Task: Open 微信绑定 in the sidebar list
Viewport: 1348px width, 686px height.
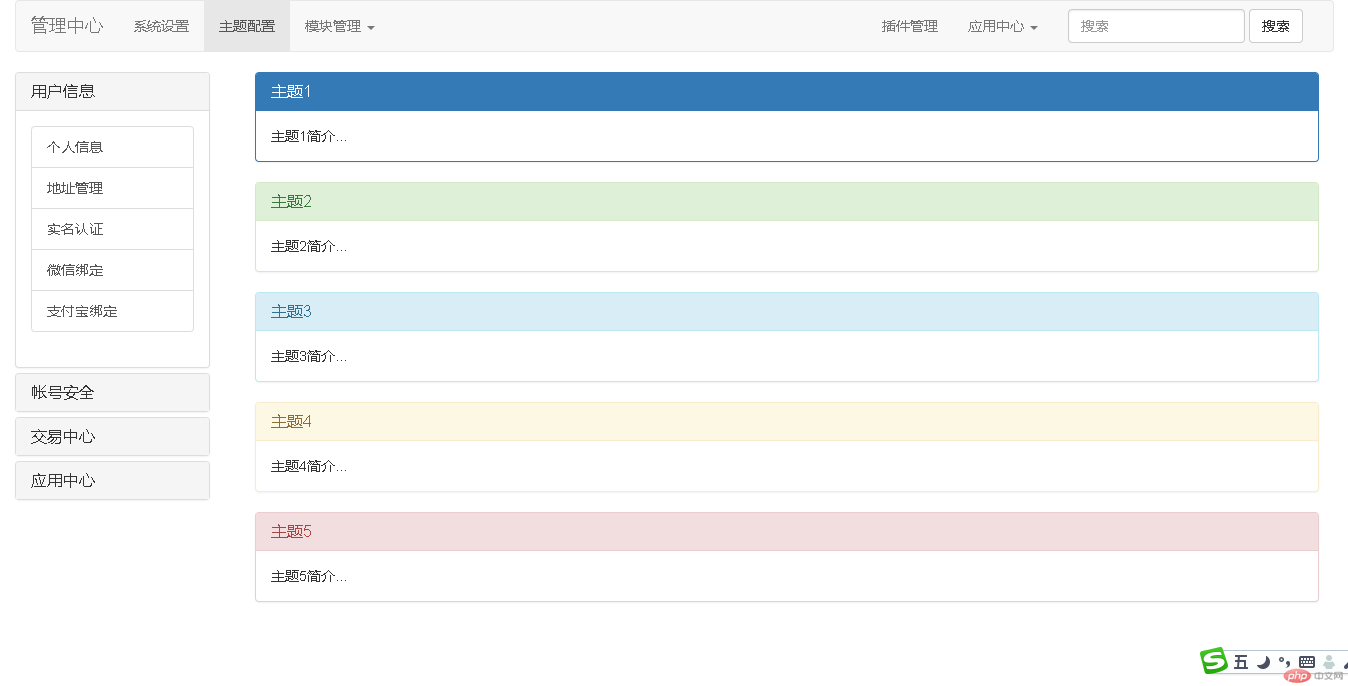Action: (112, 270)
